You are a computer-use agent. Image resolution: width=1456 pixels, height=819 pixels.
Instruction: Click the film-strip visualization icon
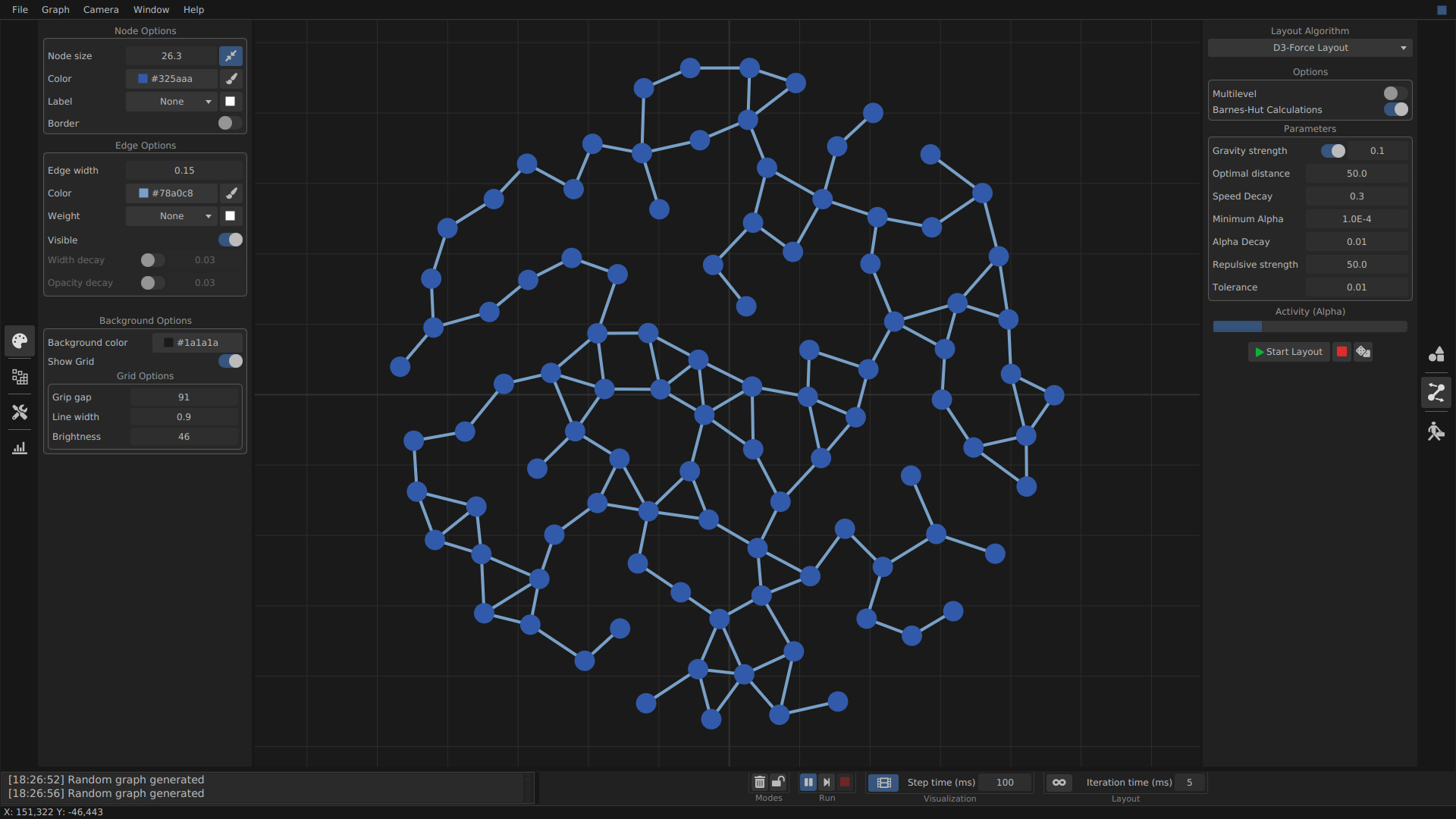pyautogui.click(x=883, y=783)
